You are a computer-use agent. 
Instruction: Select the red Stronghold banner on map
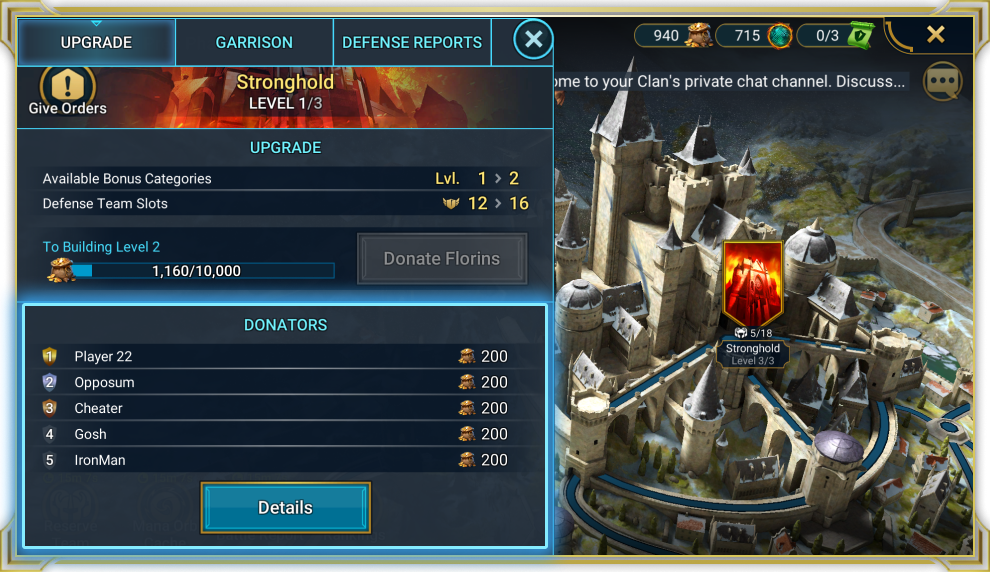pyautogui.click(x=753, y=283)
